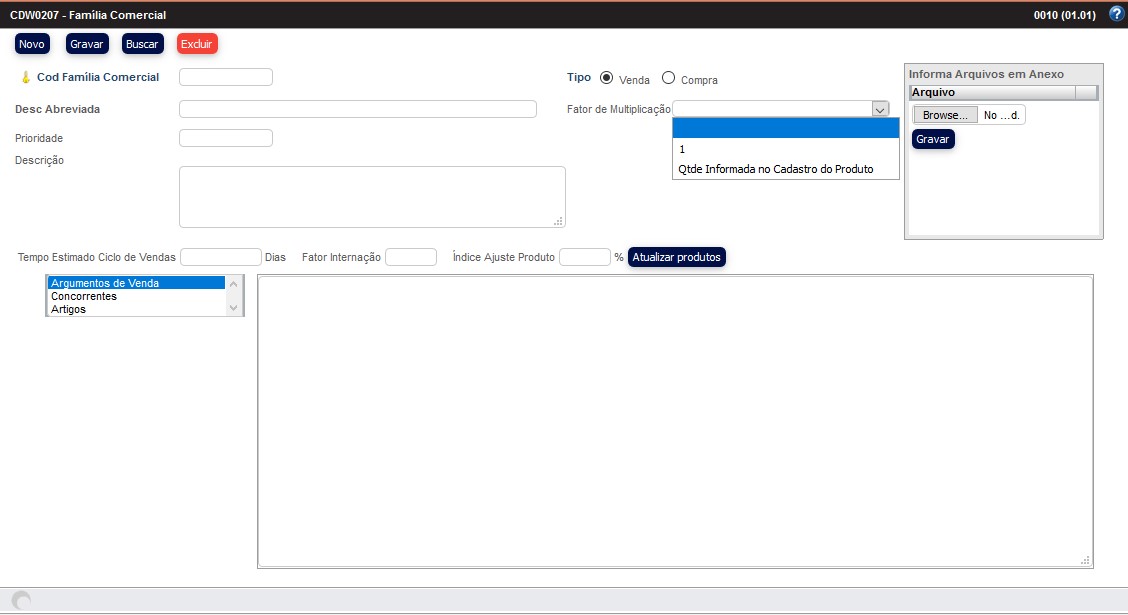Open the Browse... file chooser
This screenshot has width=1128, height=615.
(x=945, y=115)
